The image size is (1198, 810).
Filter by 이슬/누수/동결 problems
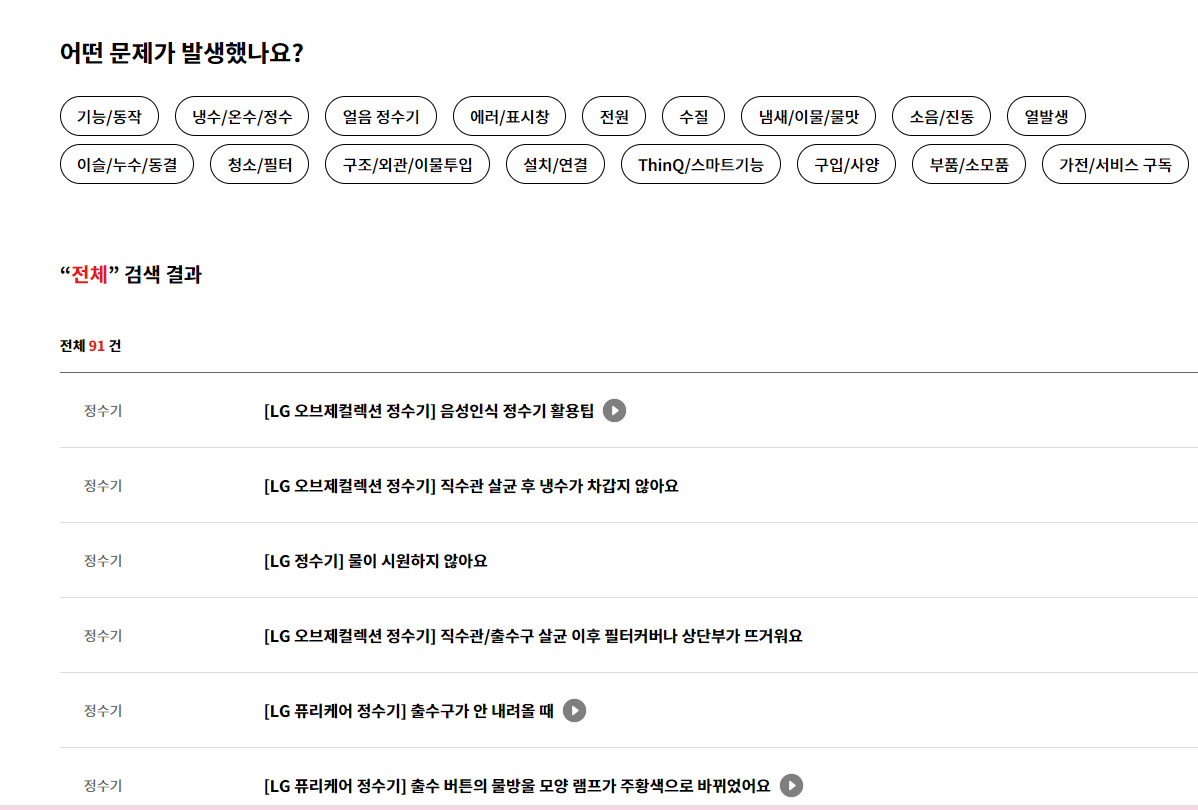[127, 164]
